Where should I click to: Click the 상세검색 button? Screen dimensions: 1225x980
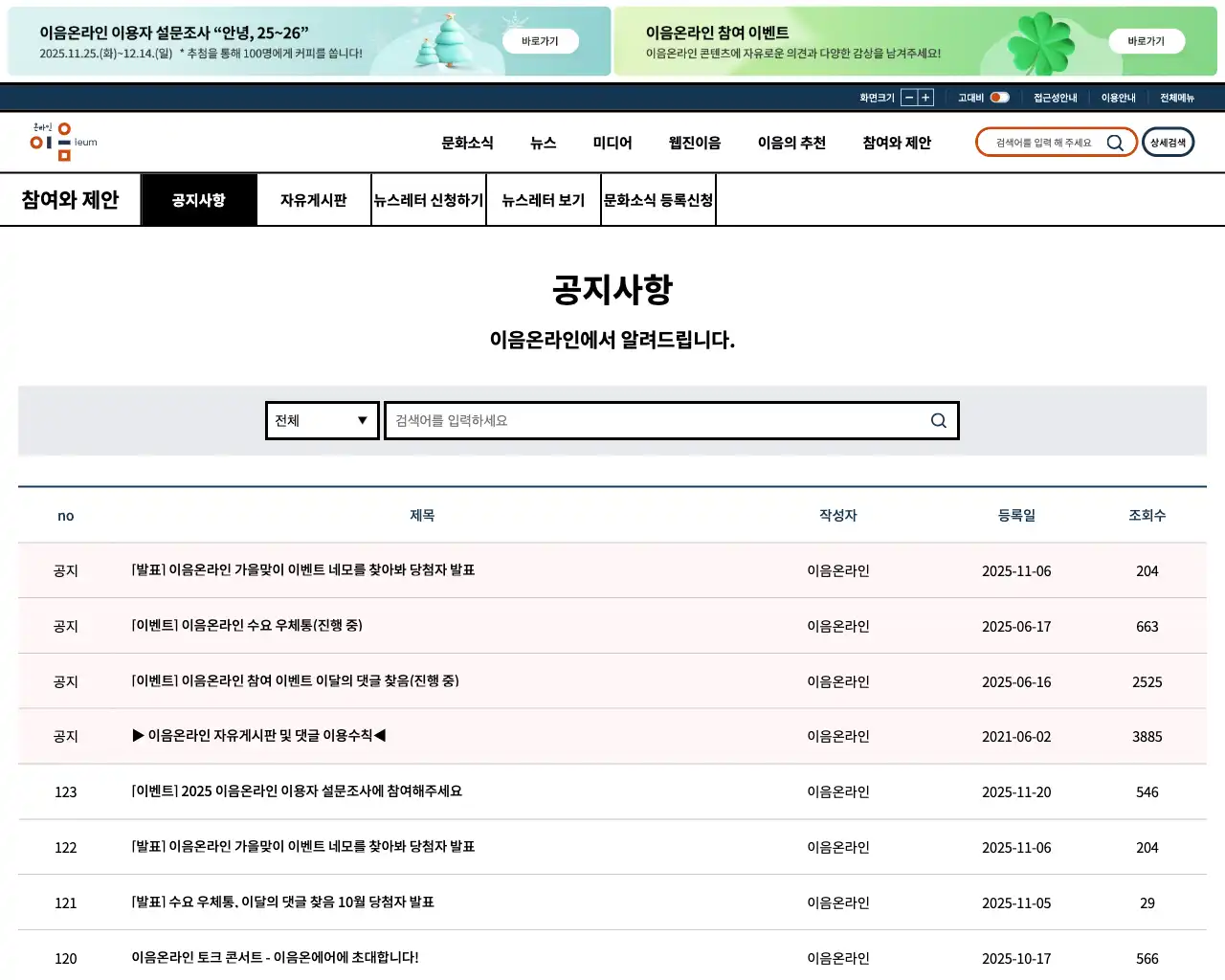1168,142
